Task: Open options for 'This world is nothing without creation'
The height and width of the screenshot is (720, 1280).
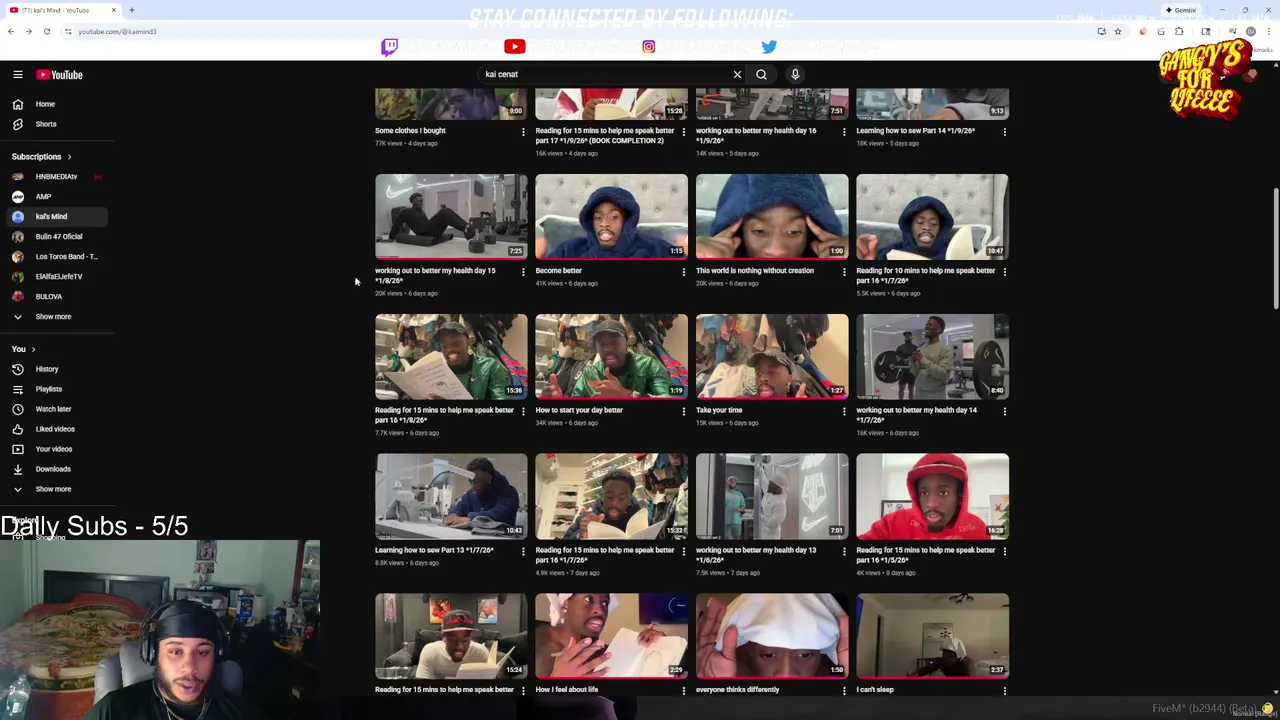Action: tap(843, 271)
